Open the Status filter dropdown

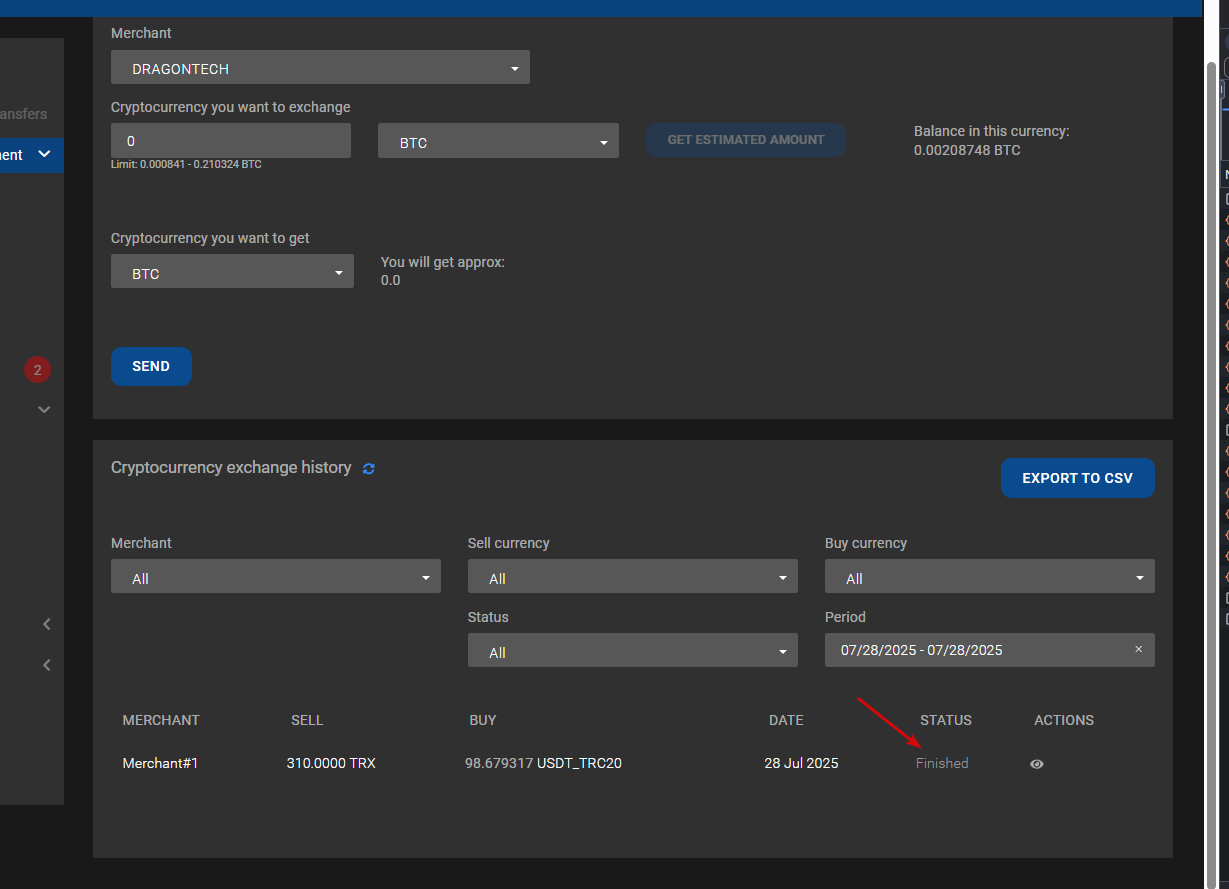point(633,650)
